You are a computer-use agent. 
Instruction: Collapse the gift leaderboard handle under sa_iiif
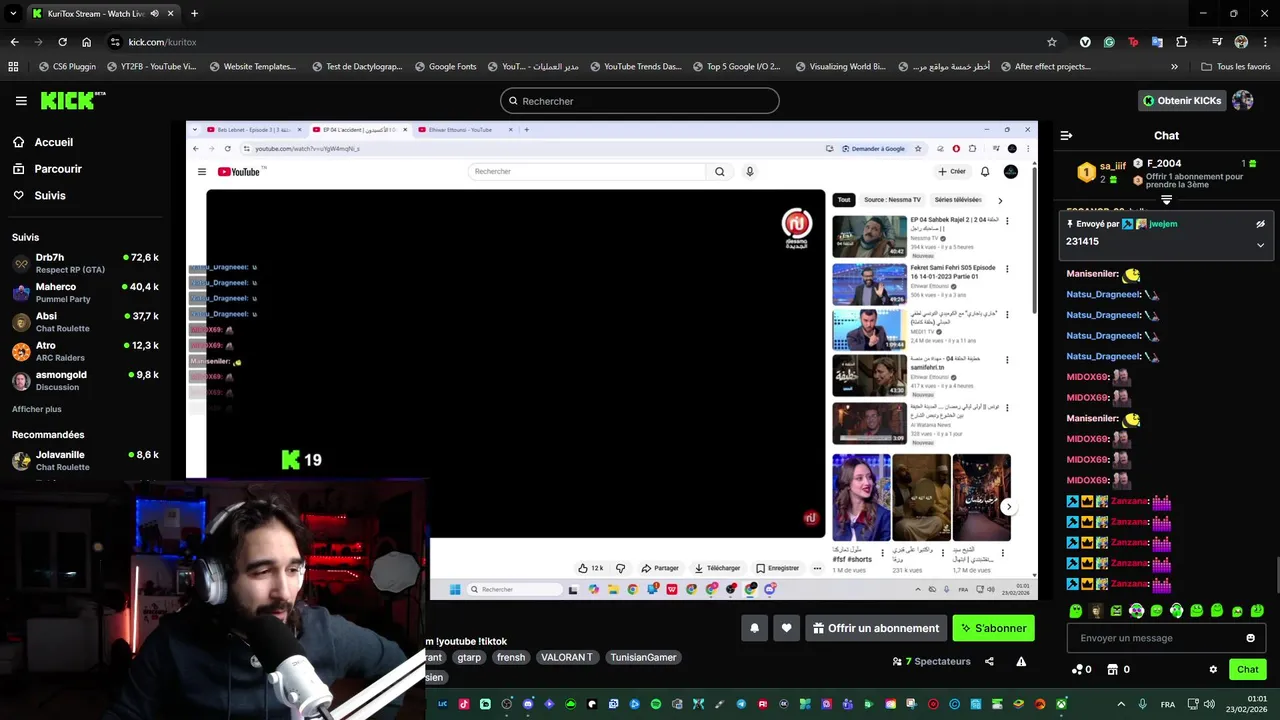coord(1166,200)
